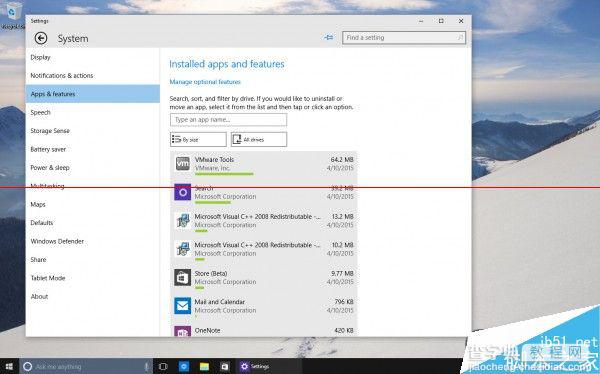Go back with the circled arrow button
This screenshot has height=374, width=600.
[41, 38]
